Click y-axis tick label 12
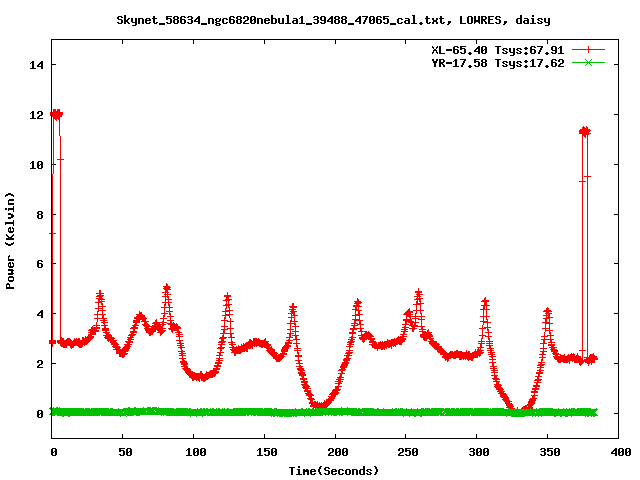Image resolution: width=640 pixels, height=480 pixels. (36, 115)
